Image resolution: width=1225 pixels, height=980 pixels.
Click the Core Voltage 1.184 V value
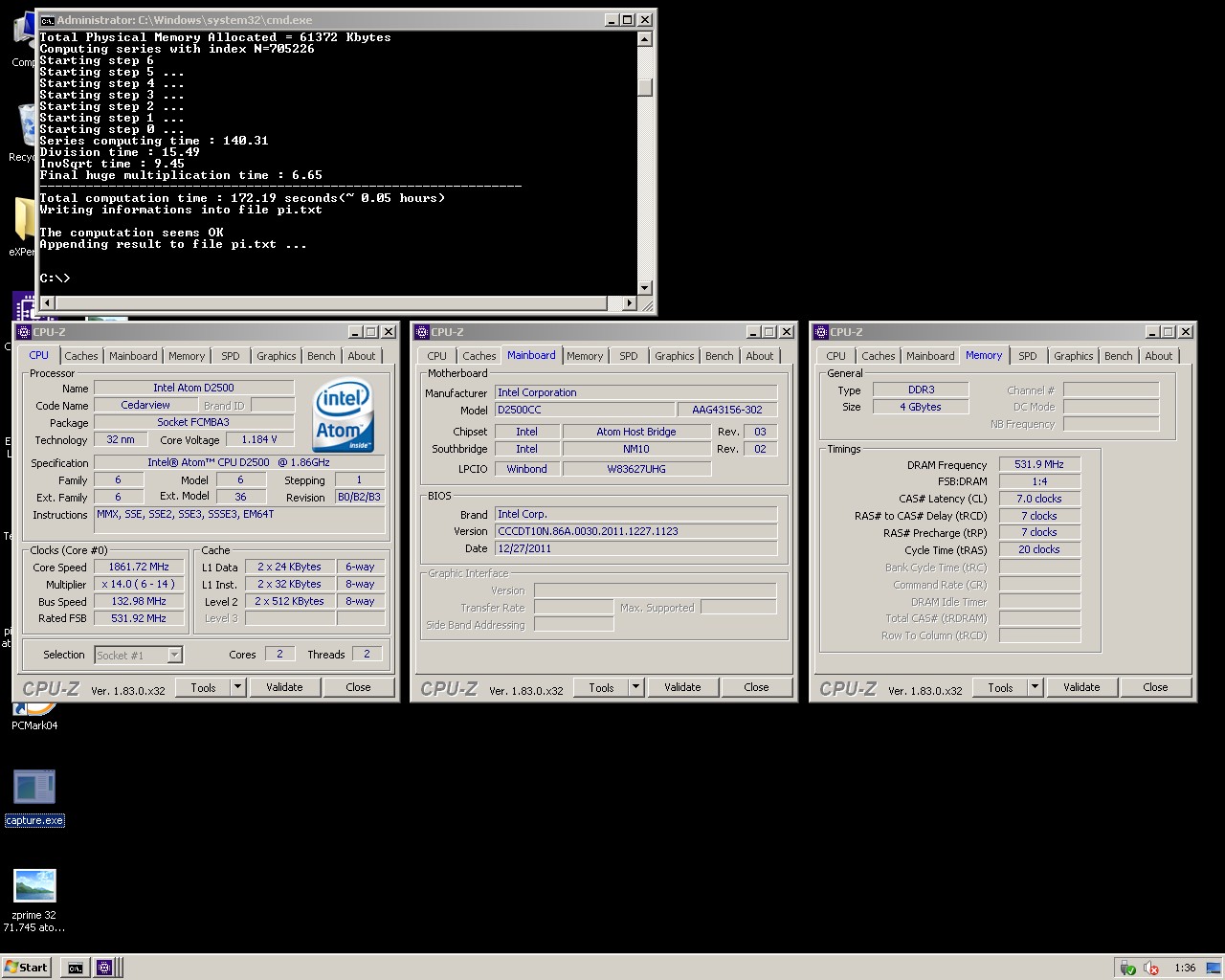[259, 439]
